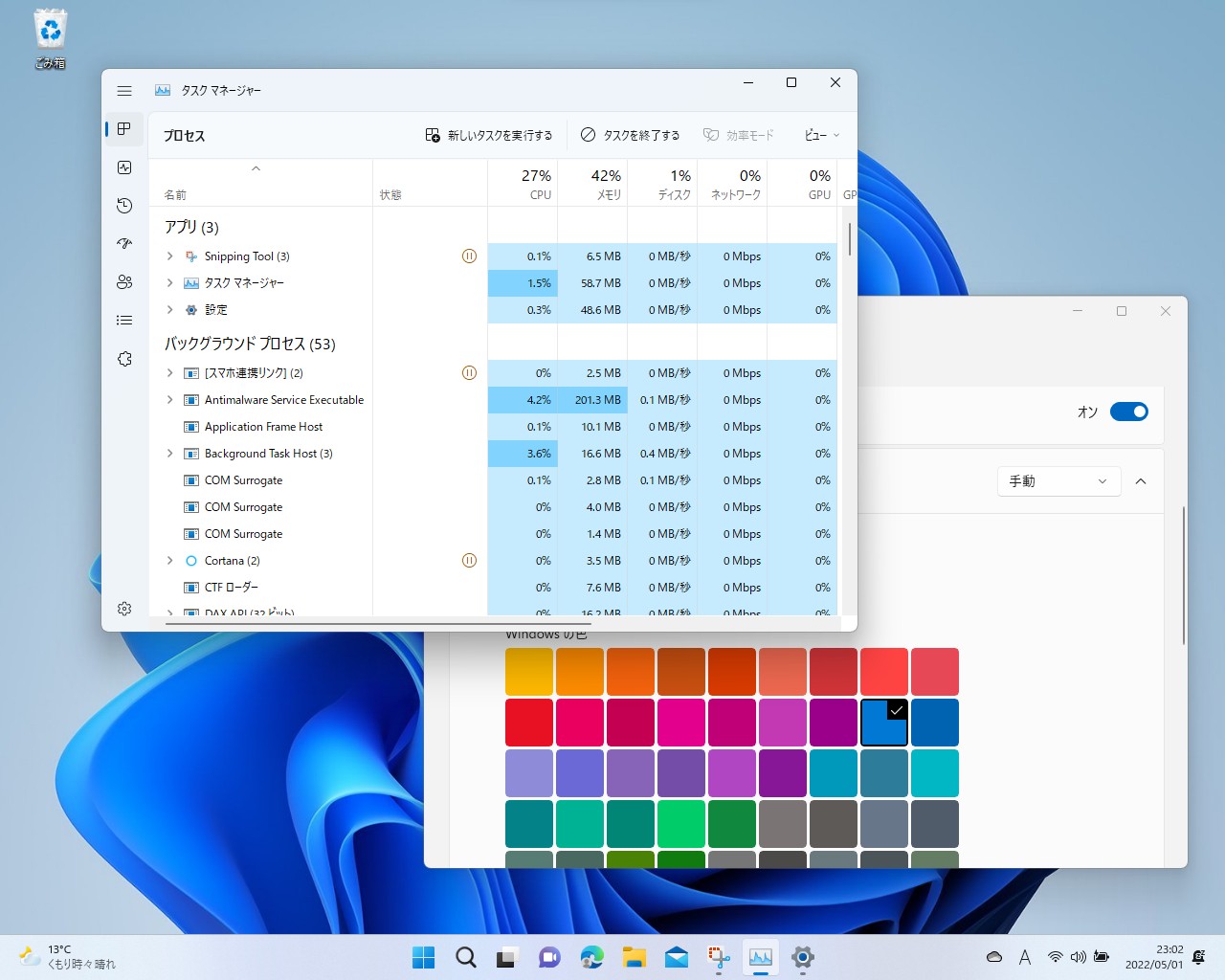This screenshot has height=980, width=1225.
Task: Sort processes by the メモリ column
Action: coord(592,183)
